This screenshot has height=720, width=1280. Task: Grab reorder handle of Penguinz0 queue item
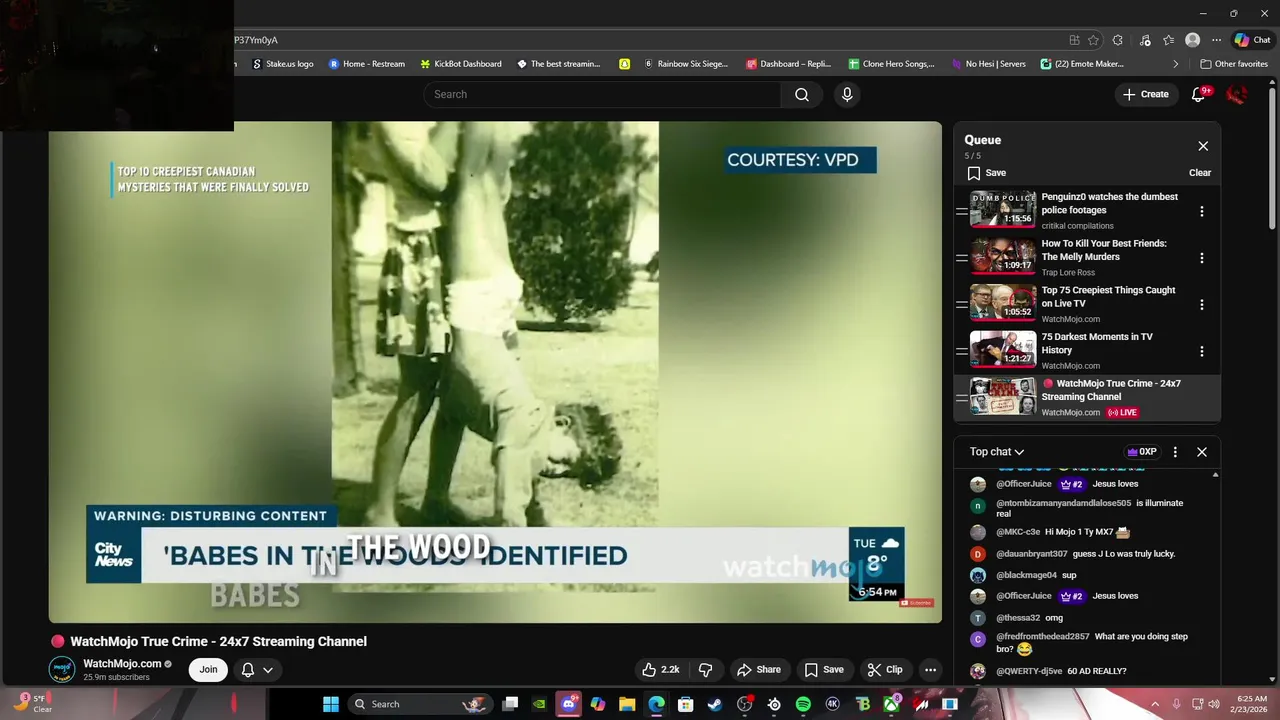coord(961,211)
